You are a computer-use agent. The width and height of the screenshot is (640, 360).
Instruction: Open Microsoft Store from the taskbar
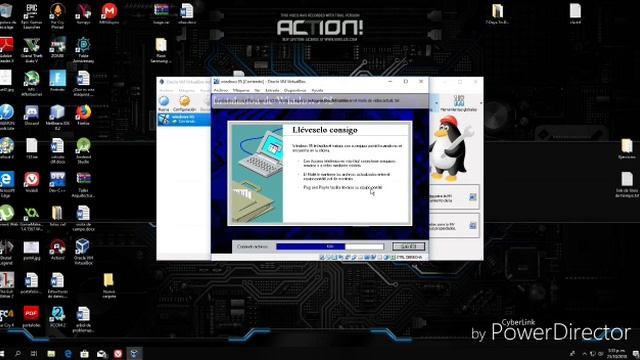point(84,353)
